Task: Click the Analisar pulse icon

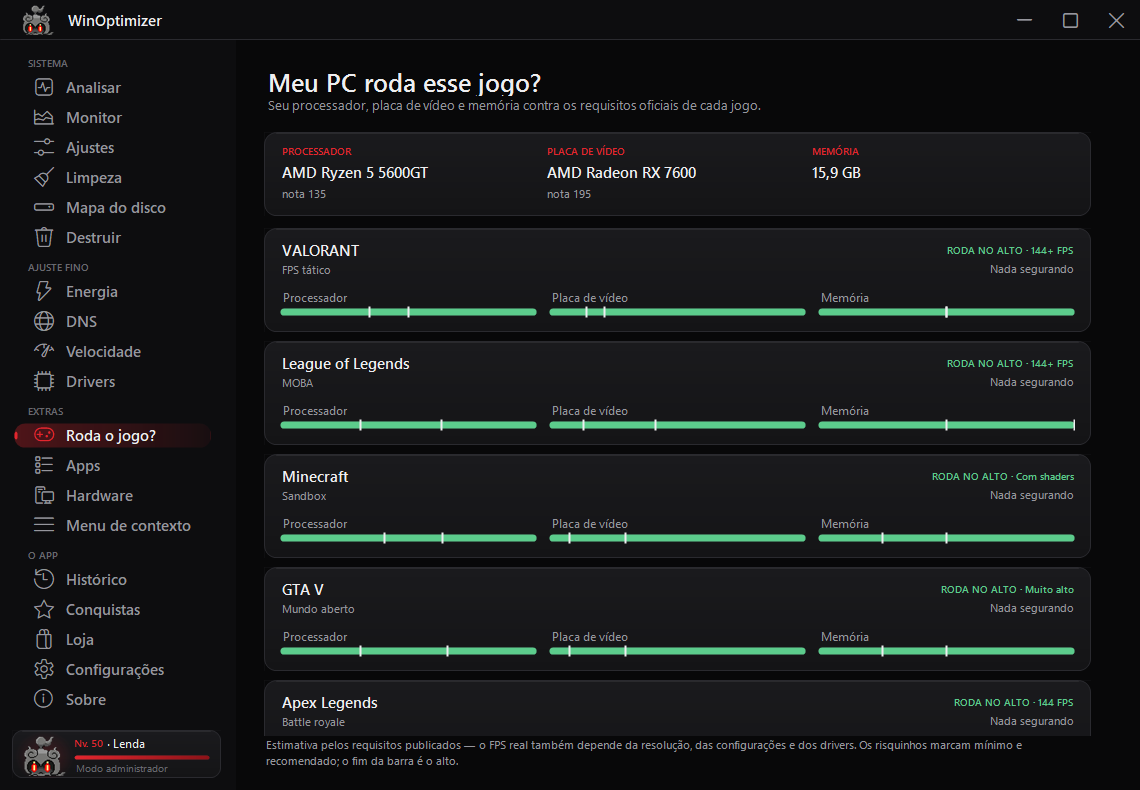Action: [44, 87]
